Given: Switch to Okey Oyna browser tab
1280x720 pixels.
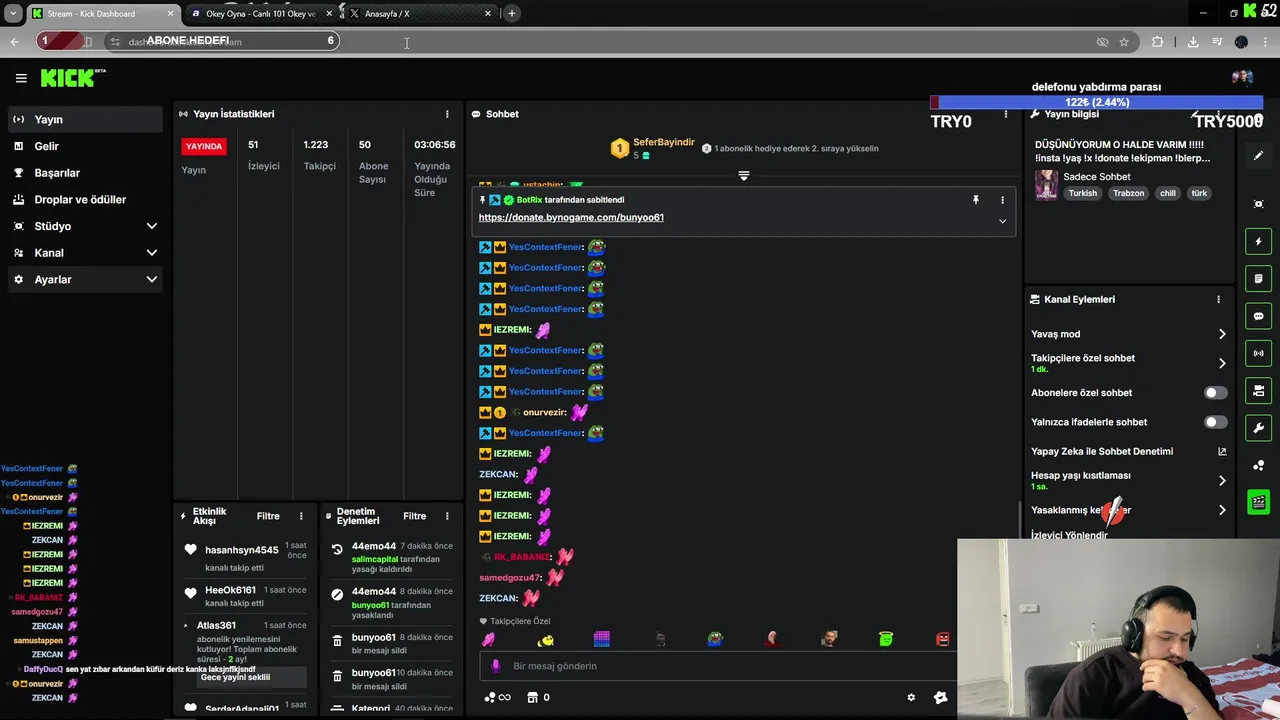Looking at the screenshot, I should pos(260,14).
